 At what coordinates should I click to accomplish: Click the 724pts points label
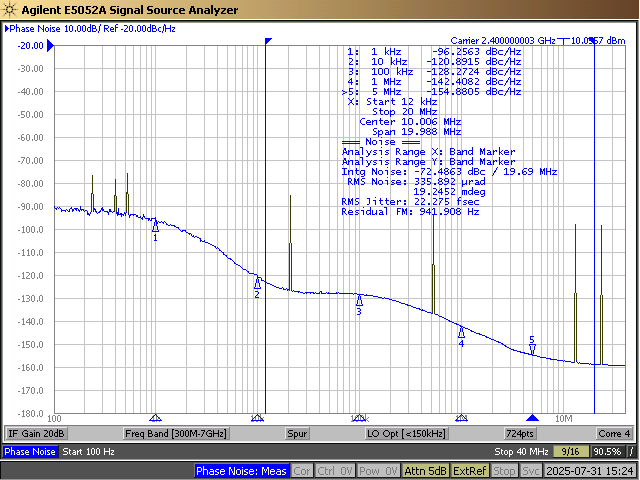[x=520, y=433]
